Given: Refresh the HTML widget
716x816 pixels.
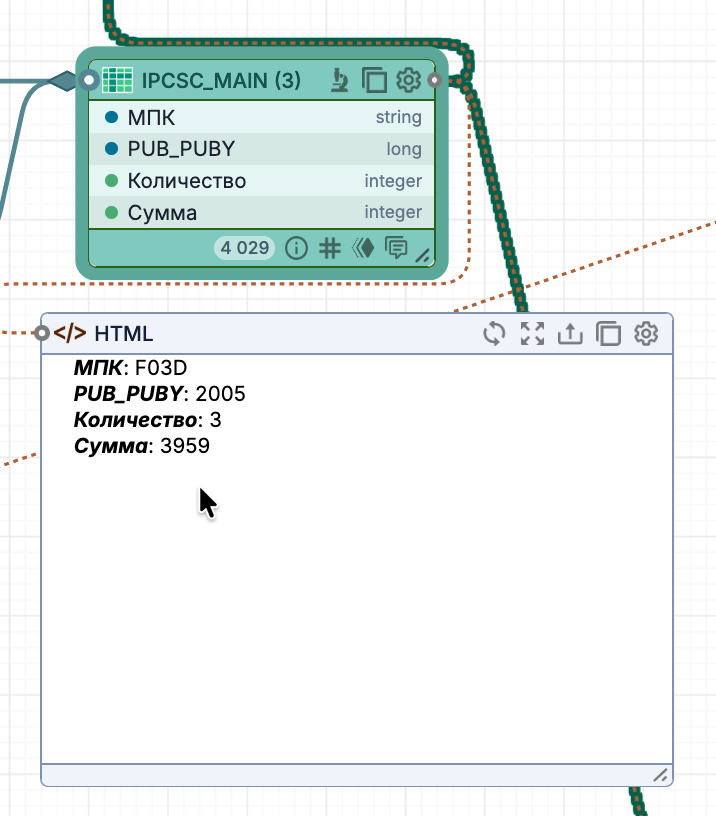Looking at the screenshot, I should click(494, 334).
